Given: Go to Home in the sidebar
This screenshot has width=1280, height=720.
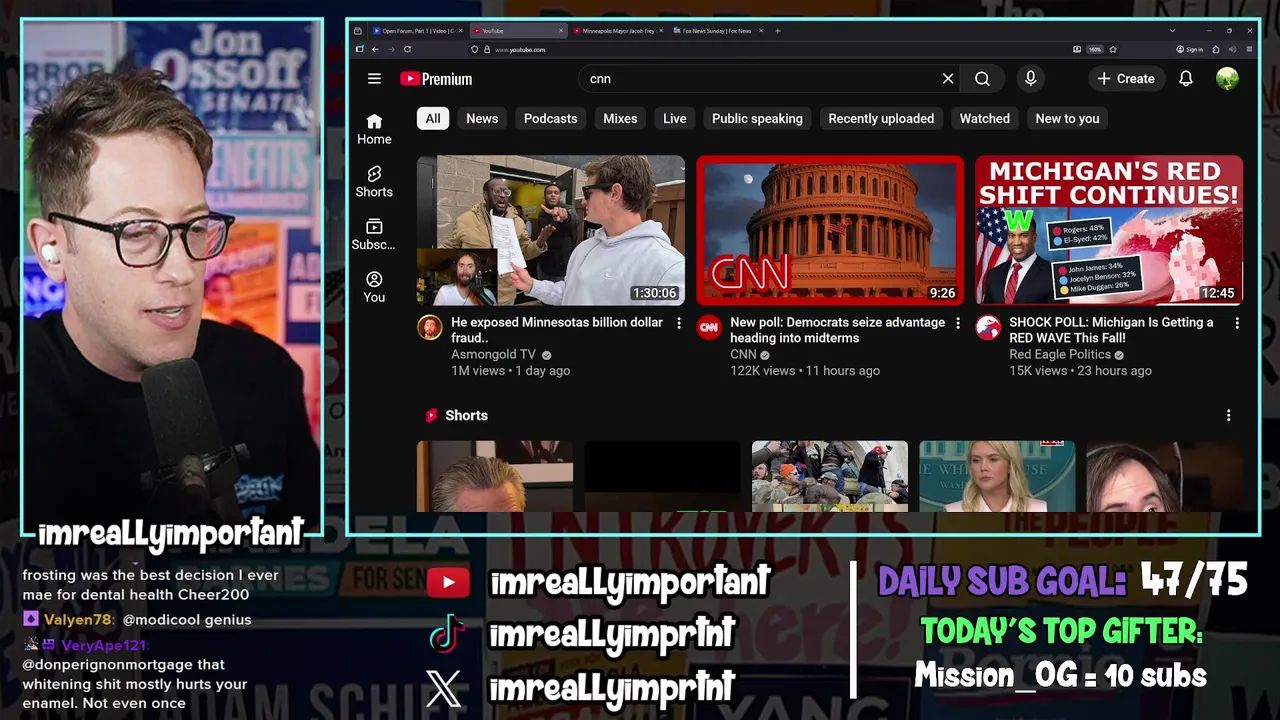Looking at the screenshot, I should 374,129.
